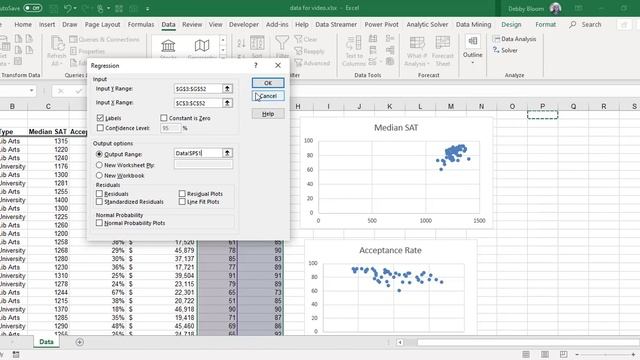Click the question mark in Regression dialog title

256,65
